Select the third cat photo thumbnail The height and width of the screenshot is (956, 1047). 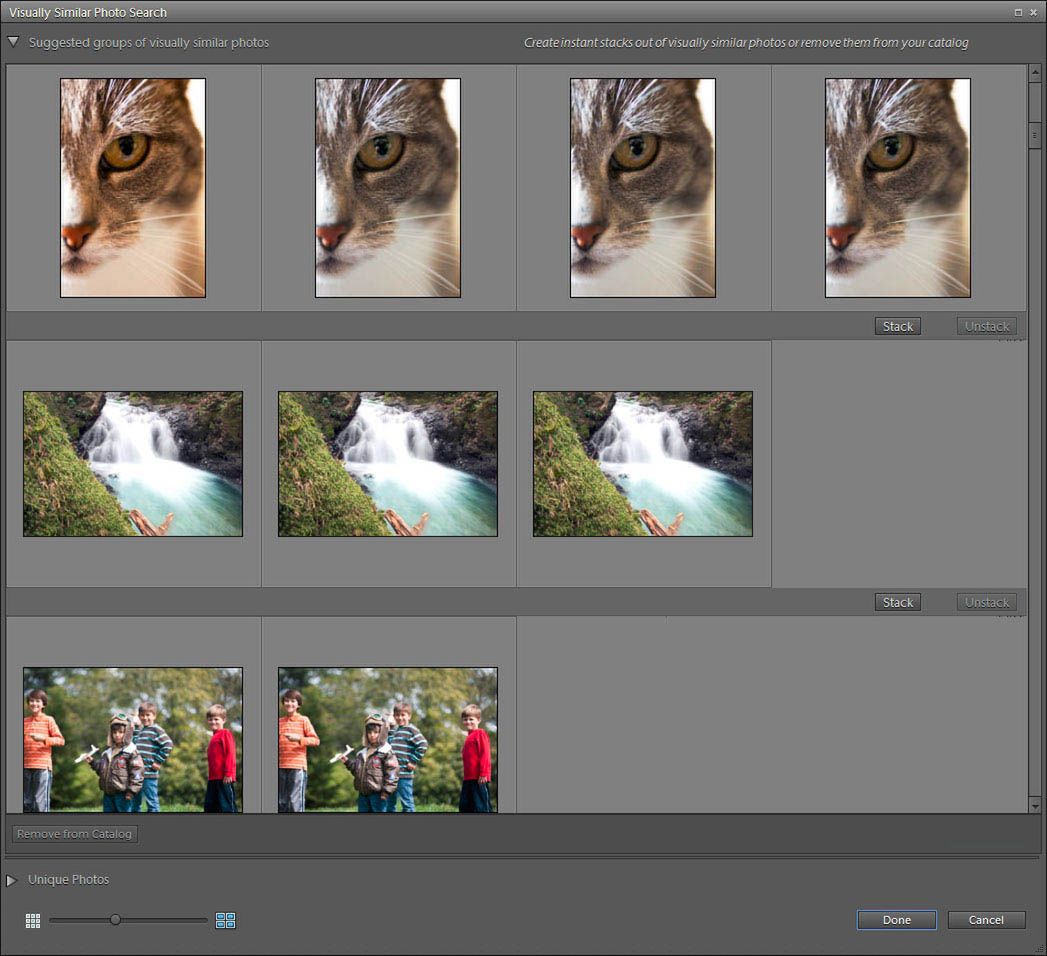coord(643,188)
